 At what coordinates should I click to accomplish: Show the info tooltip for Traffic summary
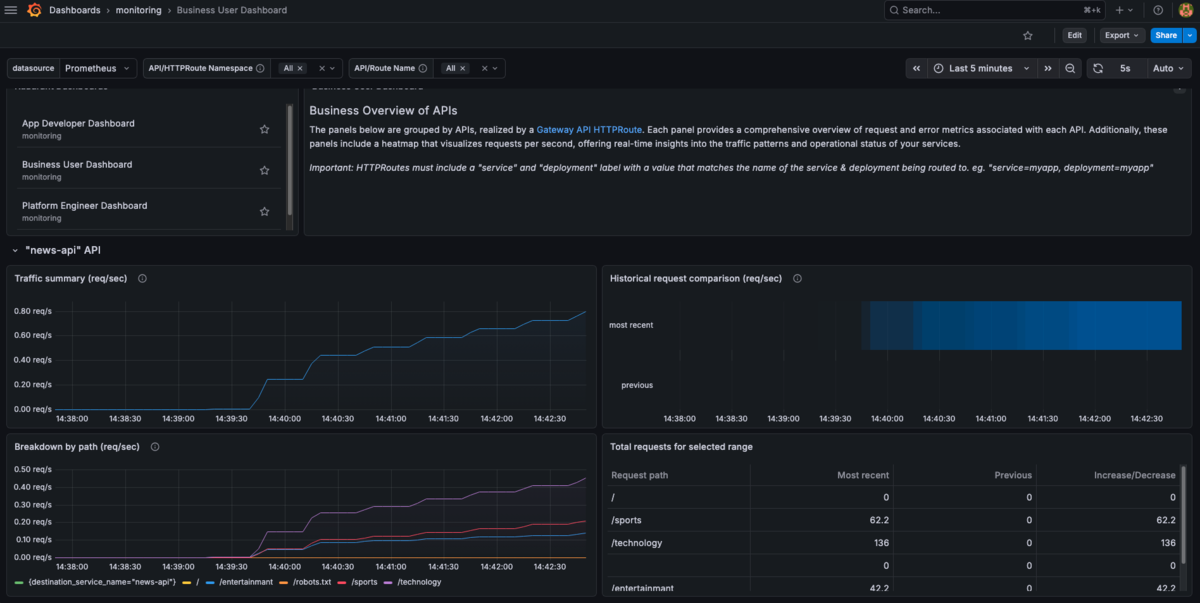pos(142,279)
